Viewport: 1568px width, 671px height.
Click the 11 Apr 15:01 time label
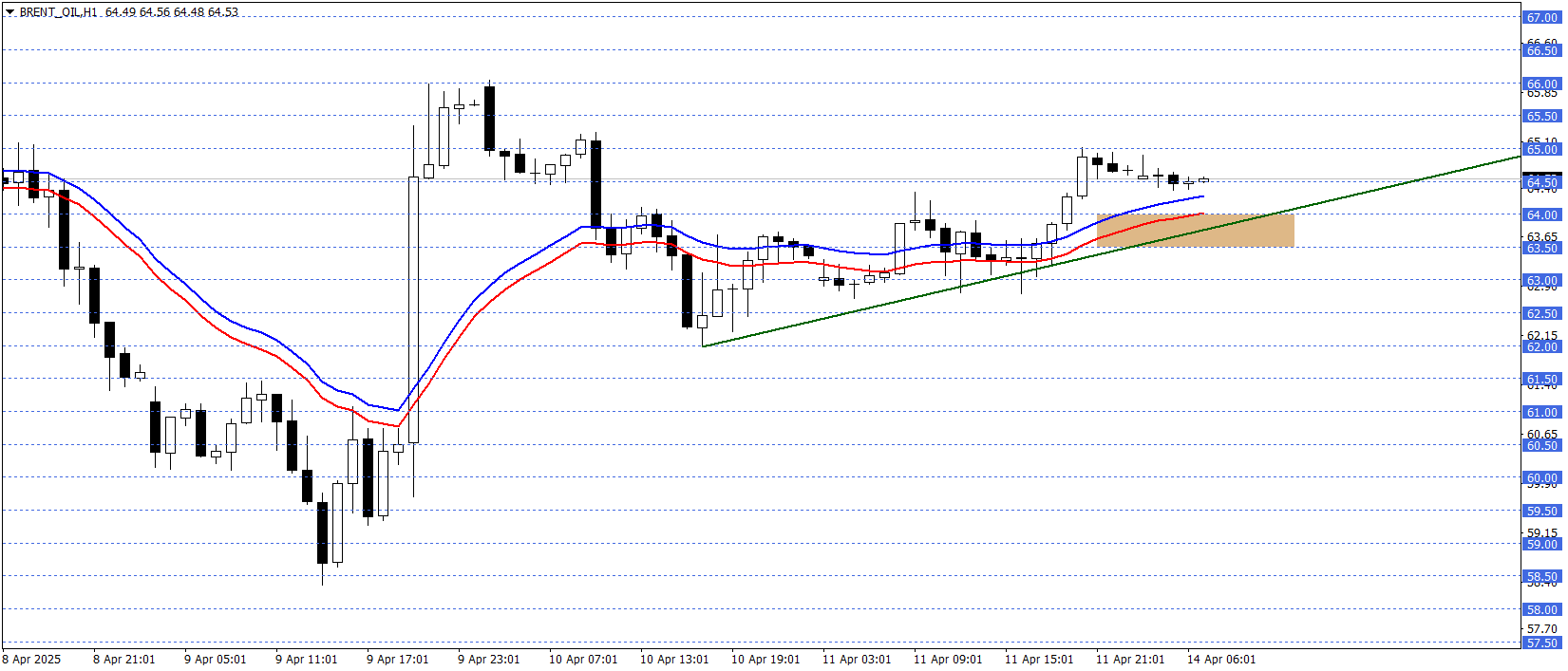(1039, 660)
